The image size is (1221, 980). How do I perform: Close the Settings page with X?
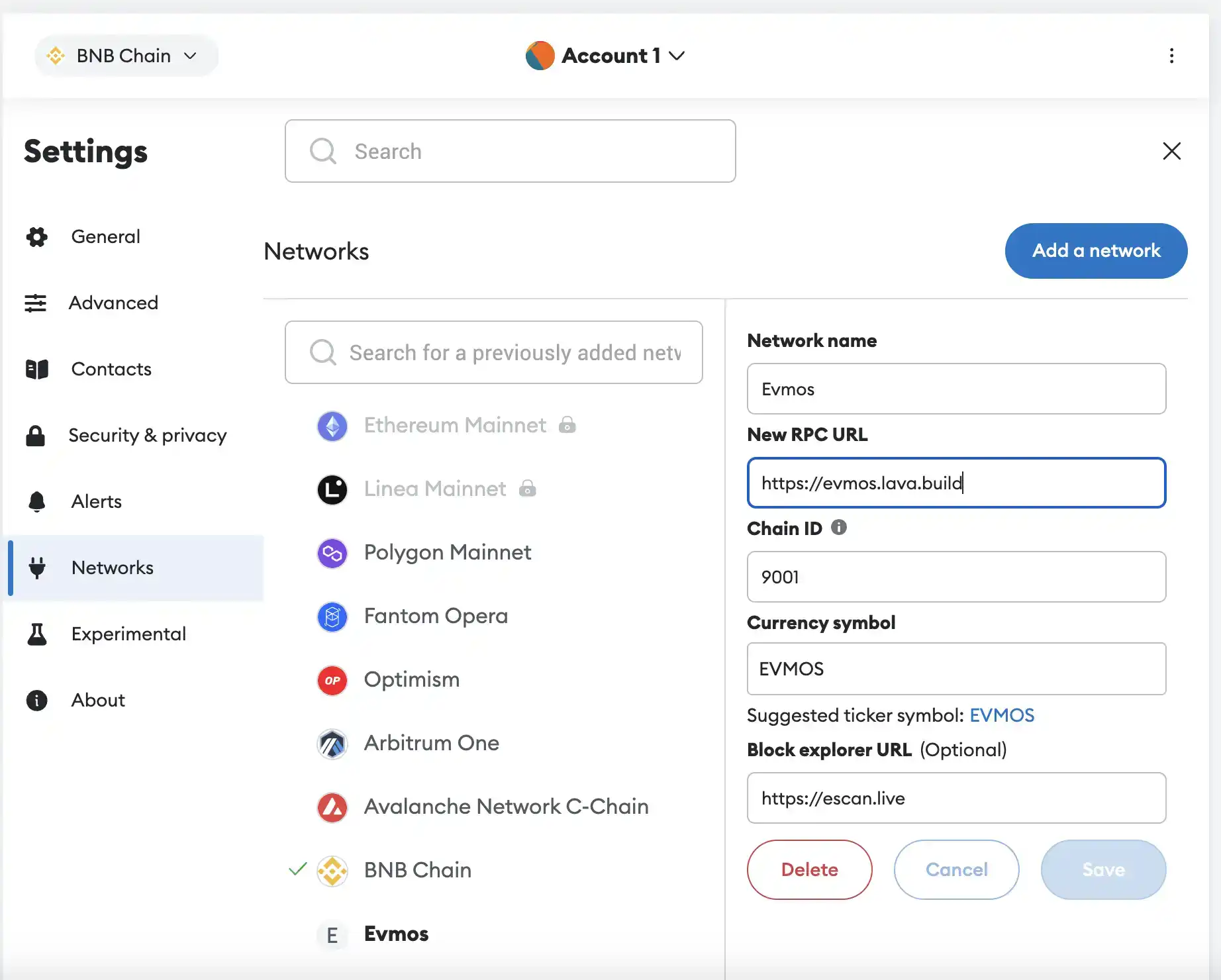(x=1171, y=151)
